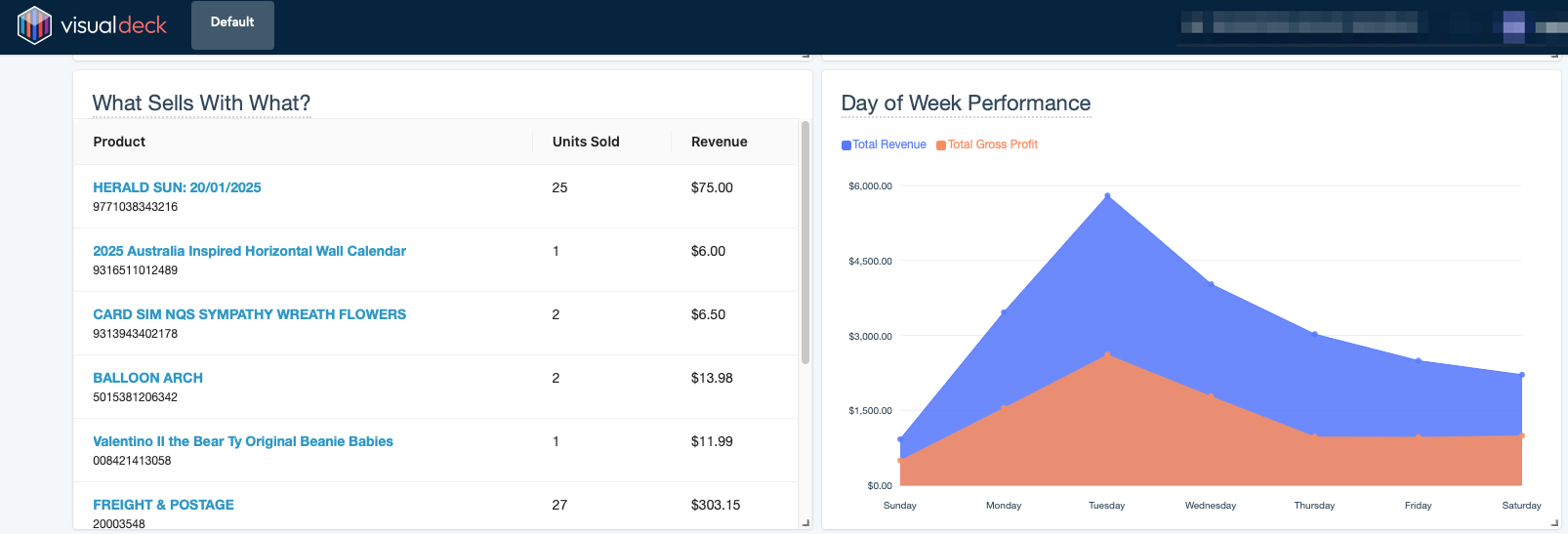Click the $6.50 revenue cell

click(x=708, y=314)
